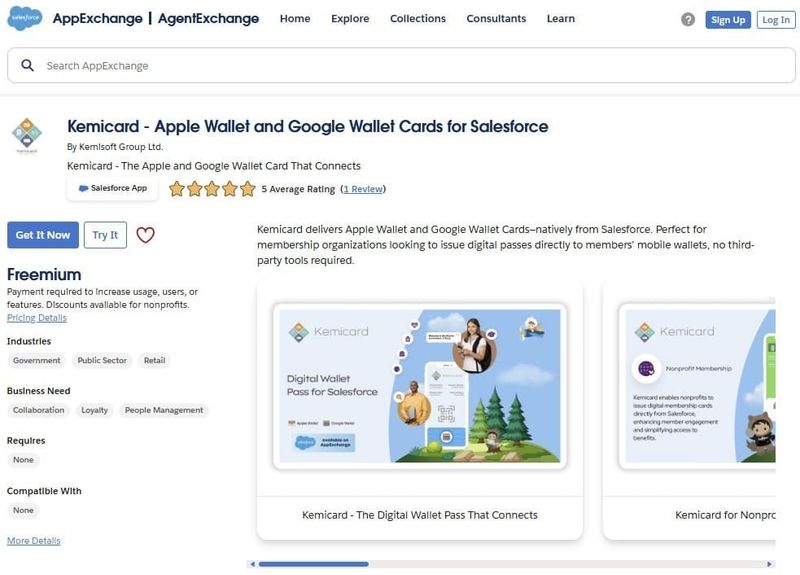Open the Pricing Details link
Screen dimensions: 800x575
point(37,318)
